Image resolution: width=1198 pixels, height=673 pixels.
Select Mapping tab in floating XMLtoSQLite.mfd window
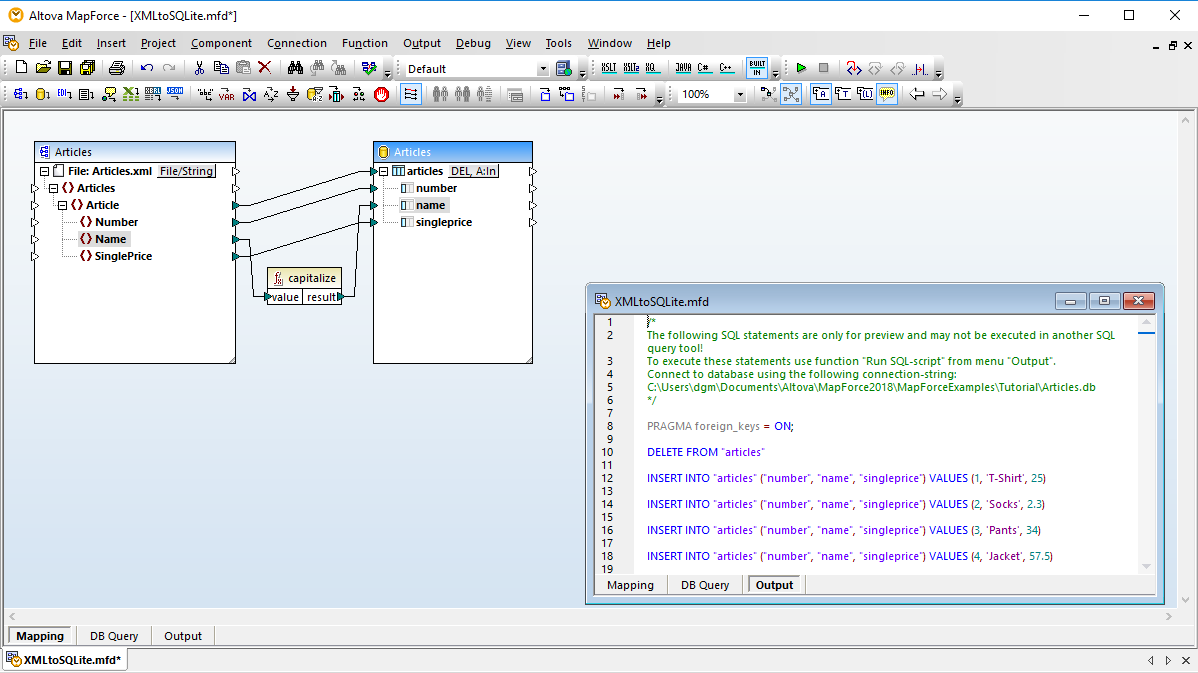[x=630, y=584]
